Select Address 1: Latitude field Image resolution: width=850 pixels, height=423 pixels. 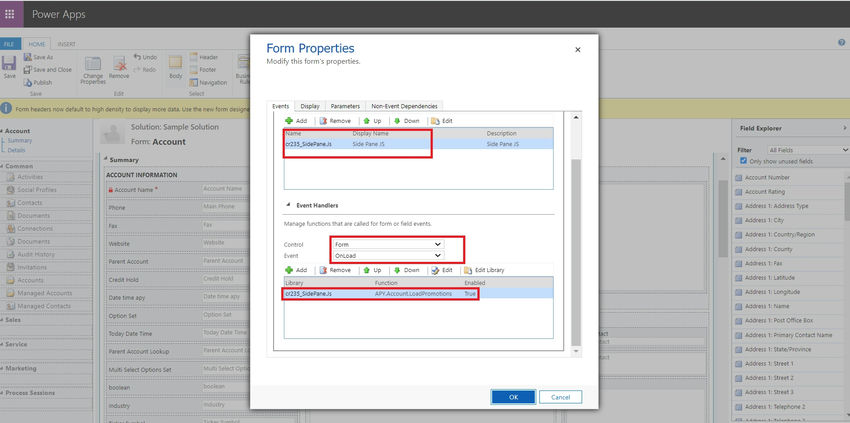point(769,278)
